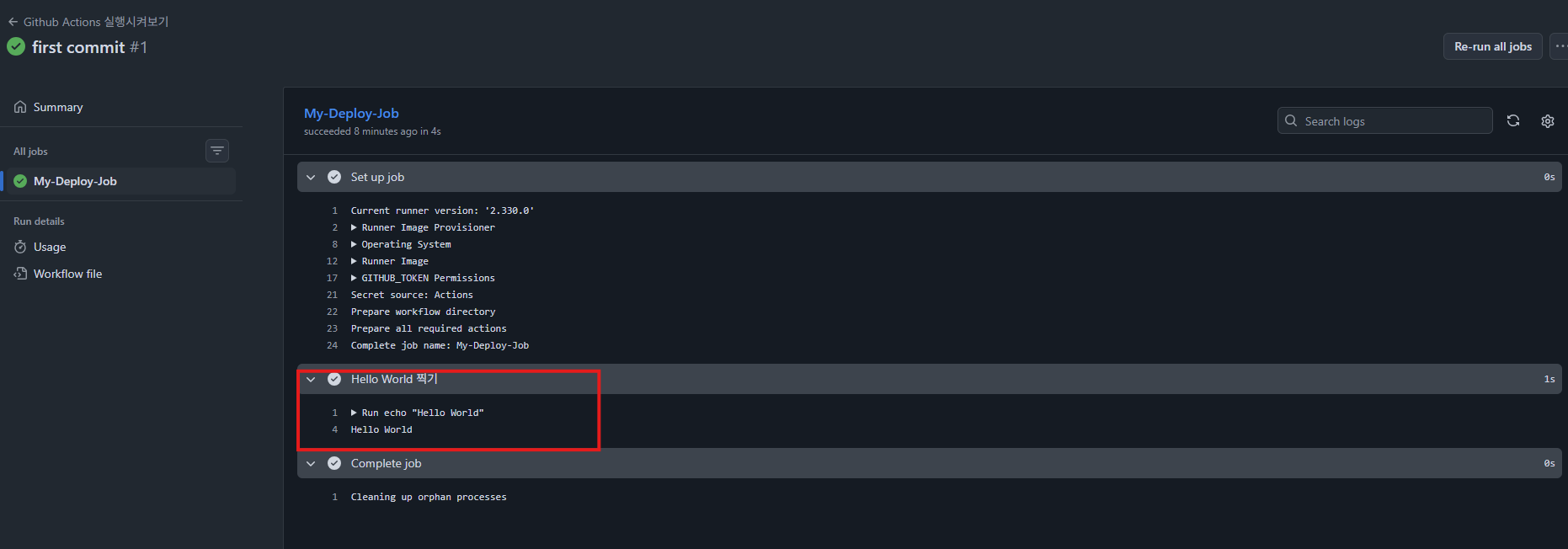
Task: Collapse the Complete job step
Action: [x=311, y=463]
